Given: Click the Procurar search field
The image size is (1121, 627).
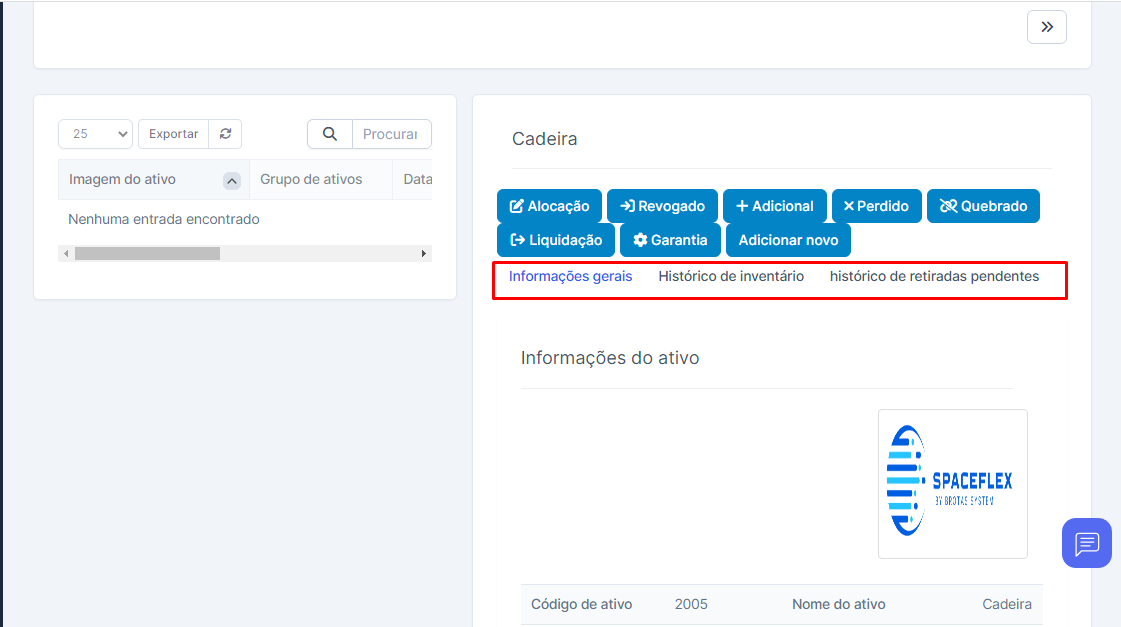Looking at the screenshot, I should 391,134.
